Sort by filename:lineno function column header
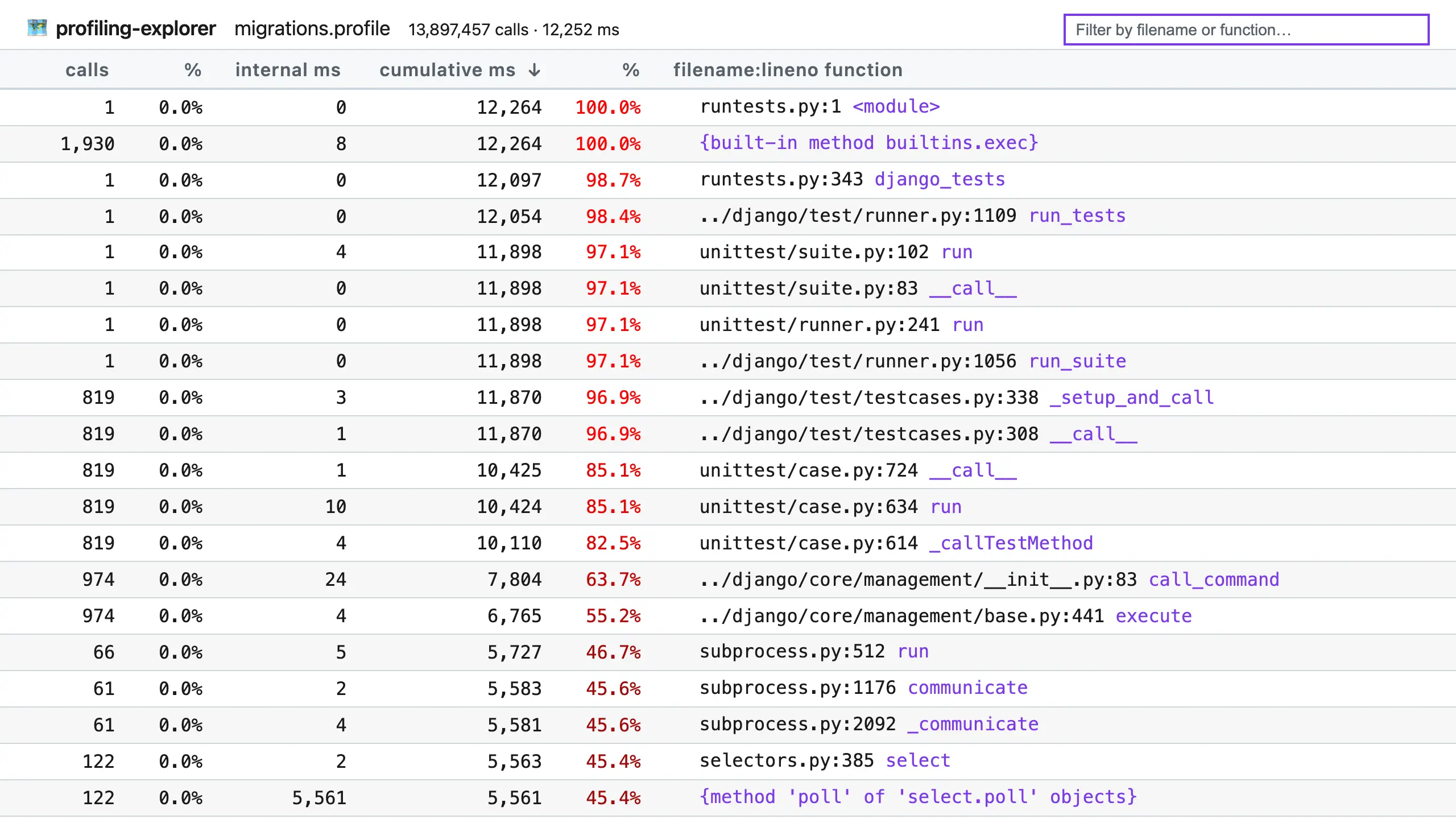 (x=787, y=70)
